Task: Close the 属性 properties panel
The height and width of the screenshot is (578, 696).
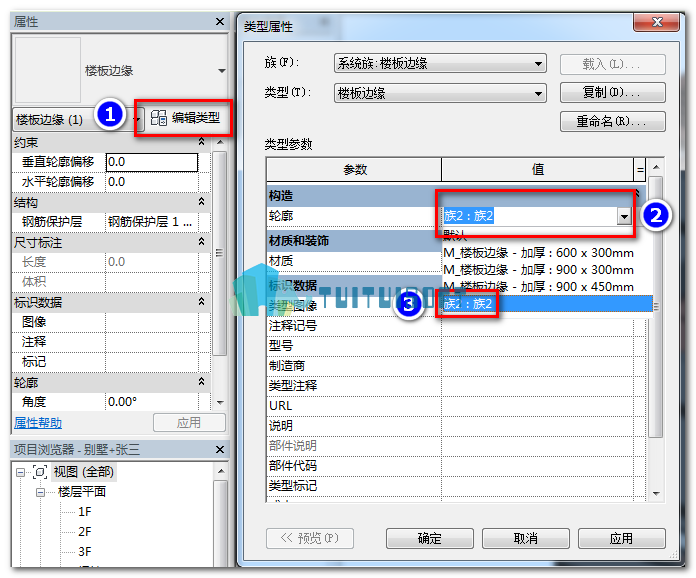Action: coord(220,22)
